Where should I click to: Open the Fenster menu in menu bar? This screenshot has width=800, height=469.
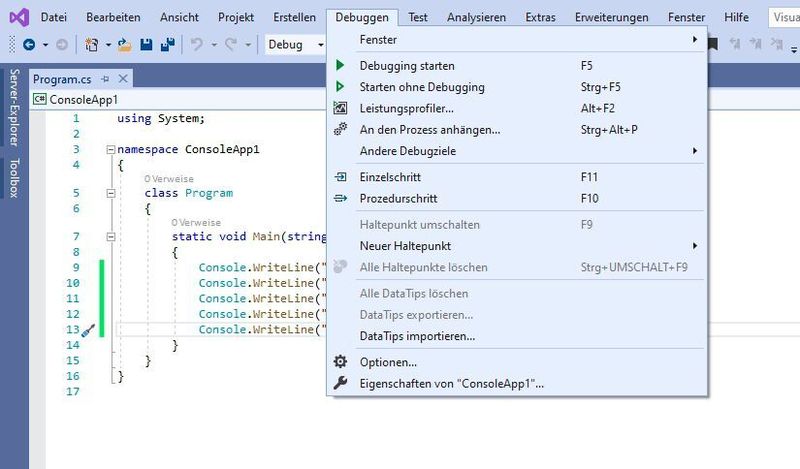pos(686,17)
